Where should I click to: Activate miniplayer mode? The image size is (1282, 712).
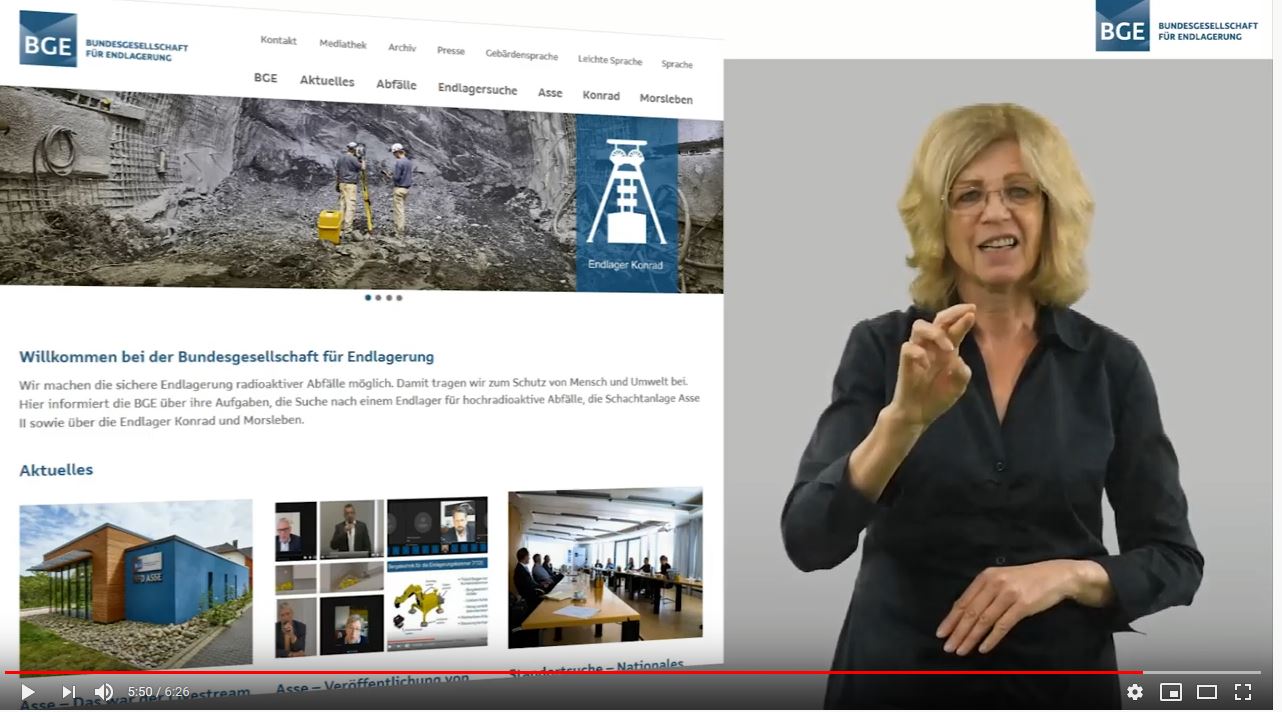click(1171, 692)
